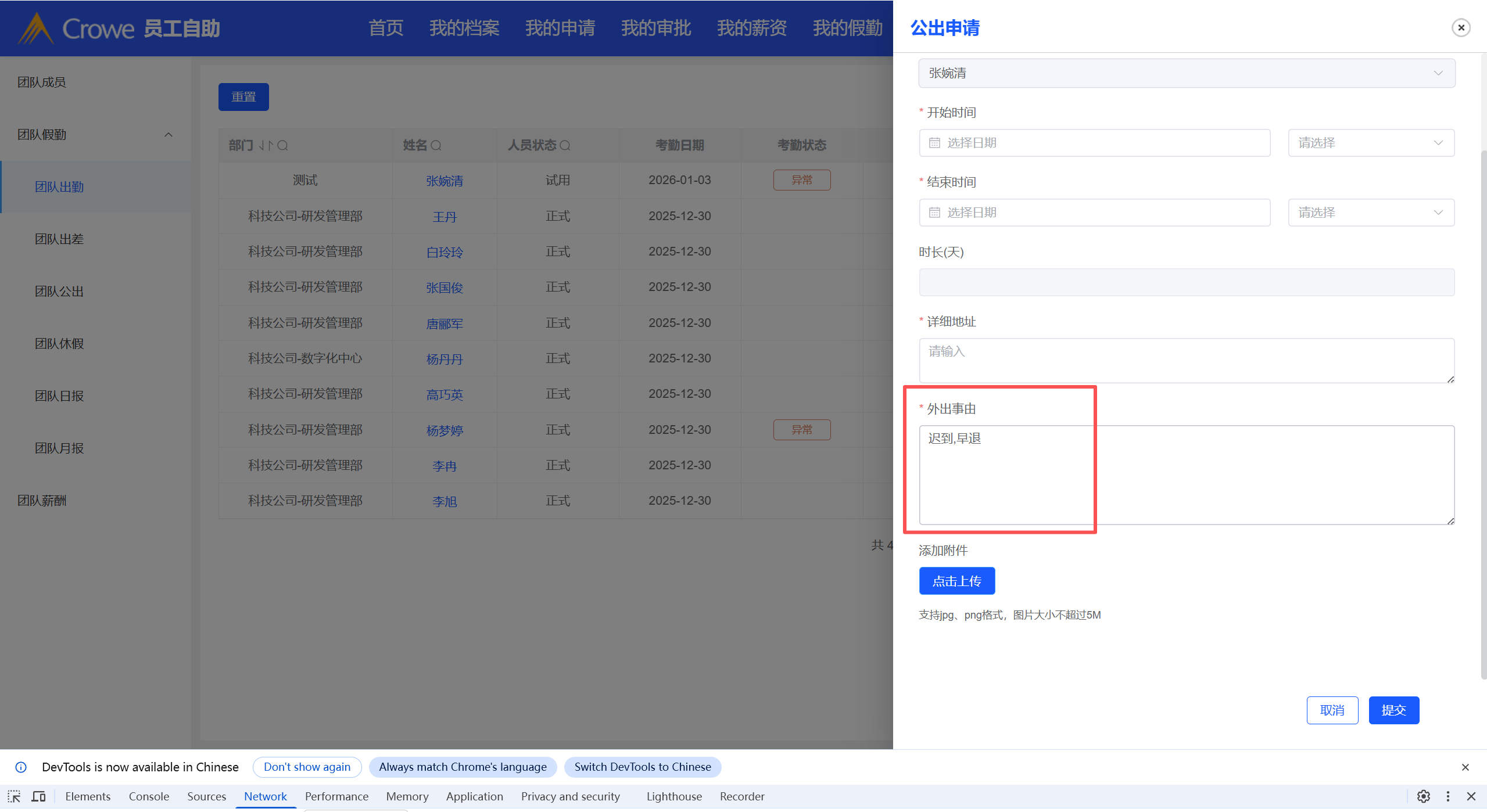
Task: Click the 点击上传 upload button
Action: click(x=956, y=581)
